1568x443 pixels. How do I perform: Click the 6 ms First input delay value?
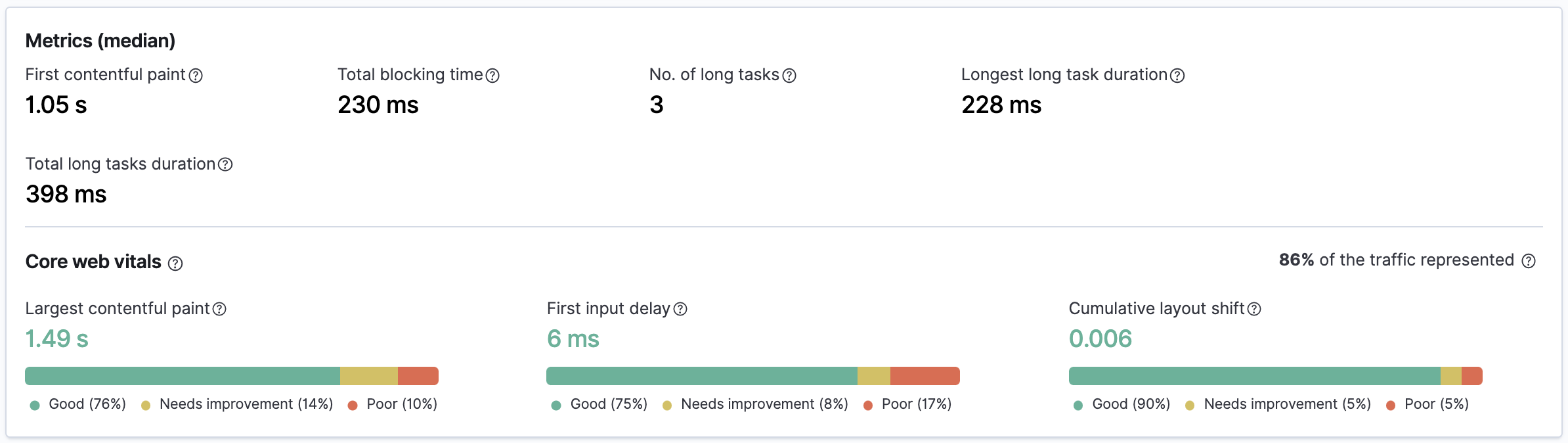(573, 339)
